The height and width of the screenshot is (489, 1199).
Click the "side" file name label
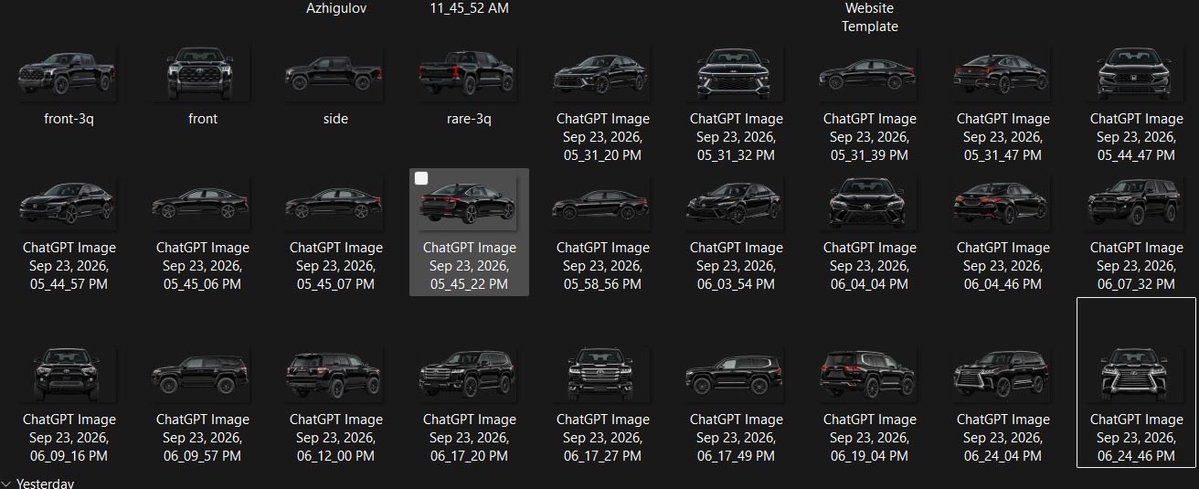tap(335, 119)
